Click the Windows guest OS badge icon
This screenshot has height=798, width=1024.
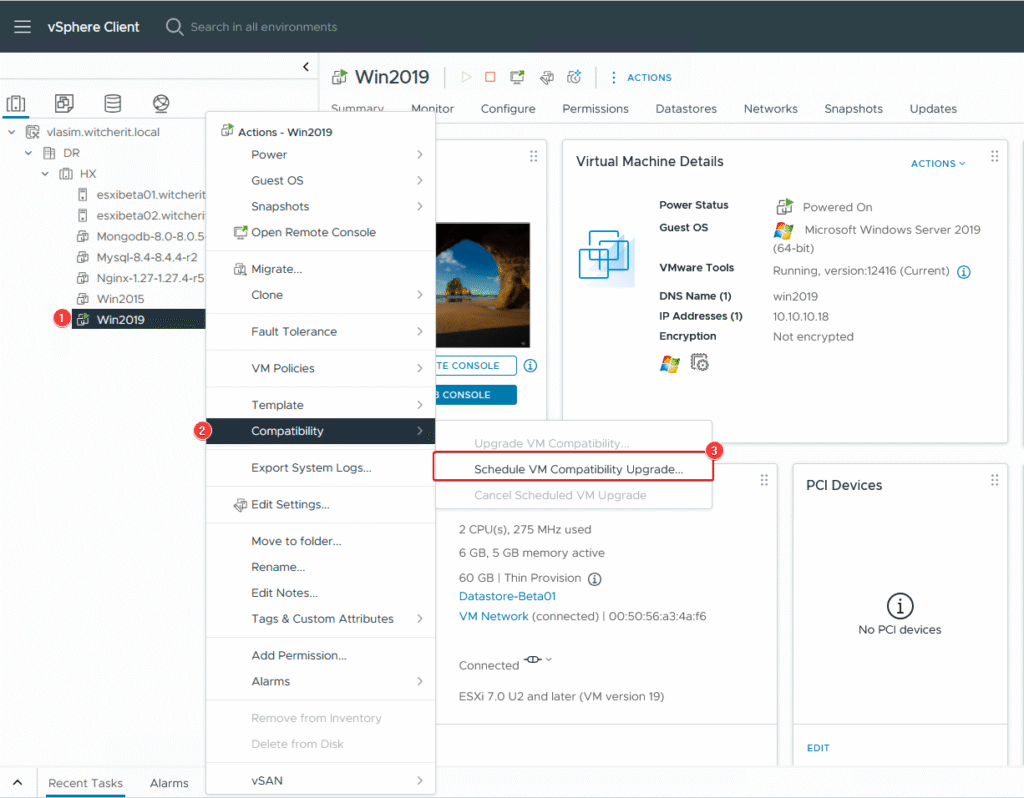(669, 364)
